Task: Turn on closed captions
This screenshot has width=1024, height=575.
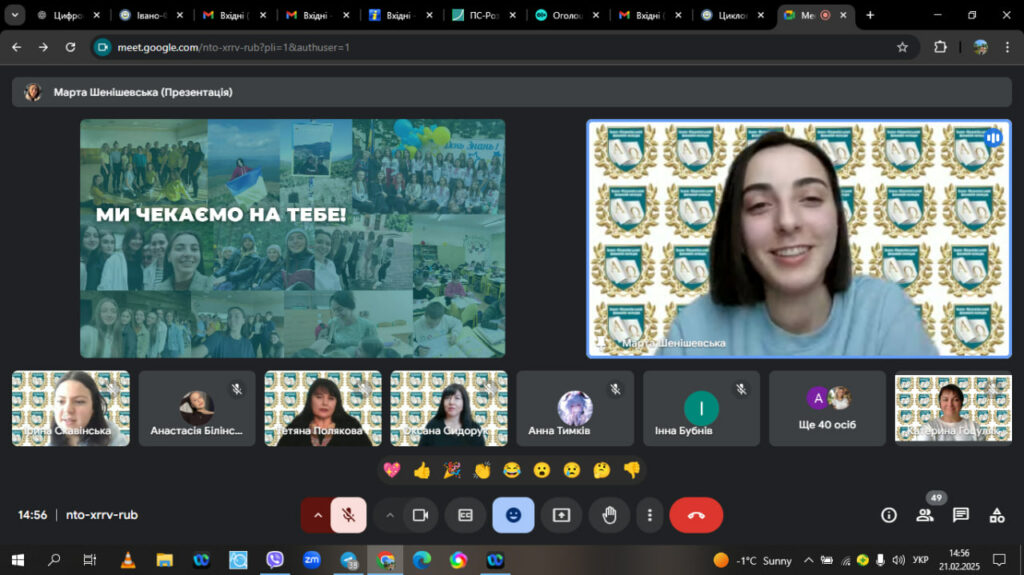Action: coord(465,515)
